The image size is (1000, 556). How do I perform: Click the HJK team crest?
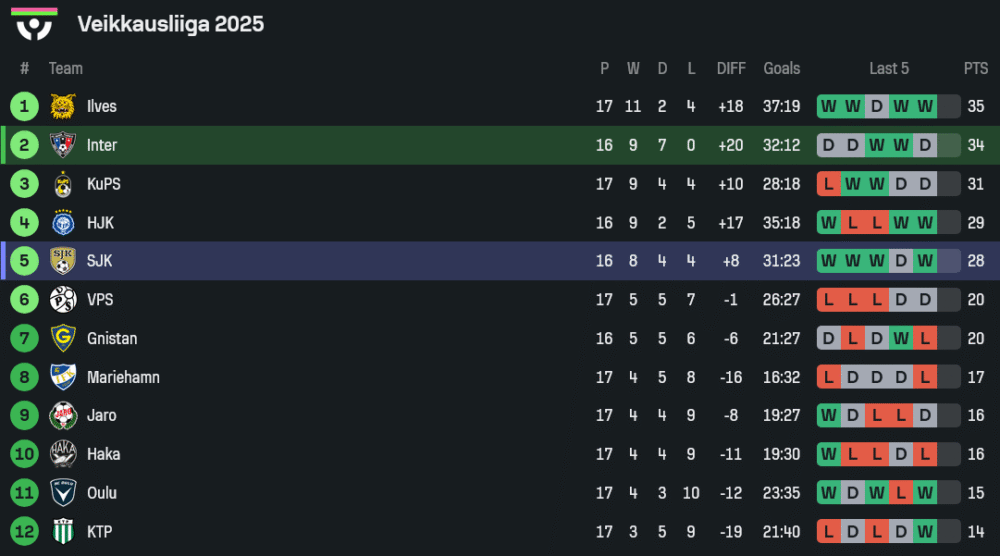(63, 223)
